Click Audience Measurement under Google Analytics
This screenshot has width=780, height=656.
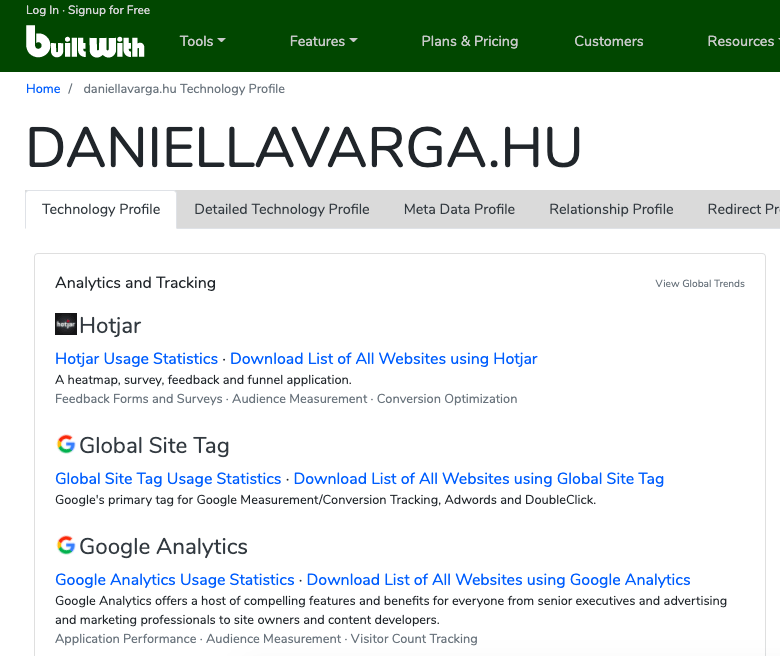(274, 639)
